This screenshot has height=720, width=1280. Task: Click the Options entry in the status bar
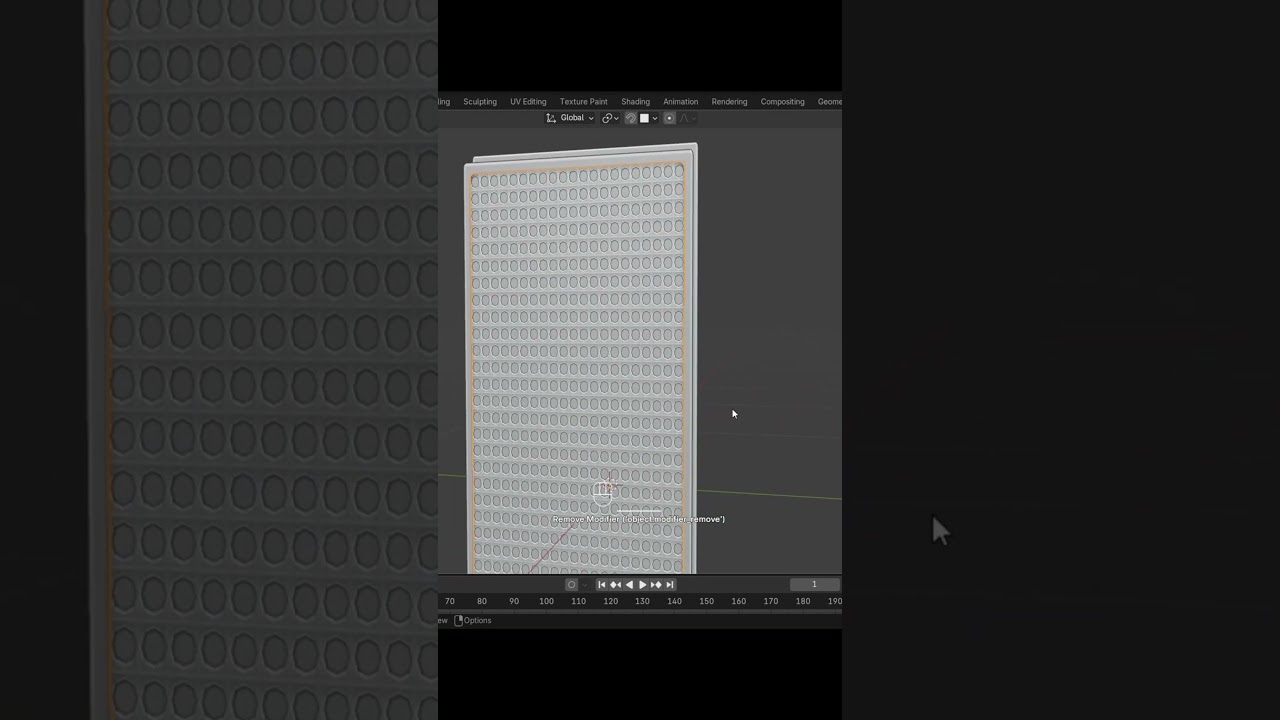[x=473, y=620]
